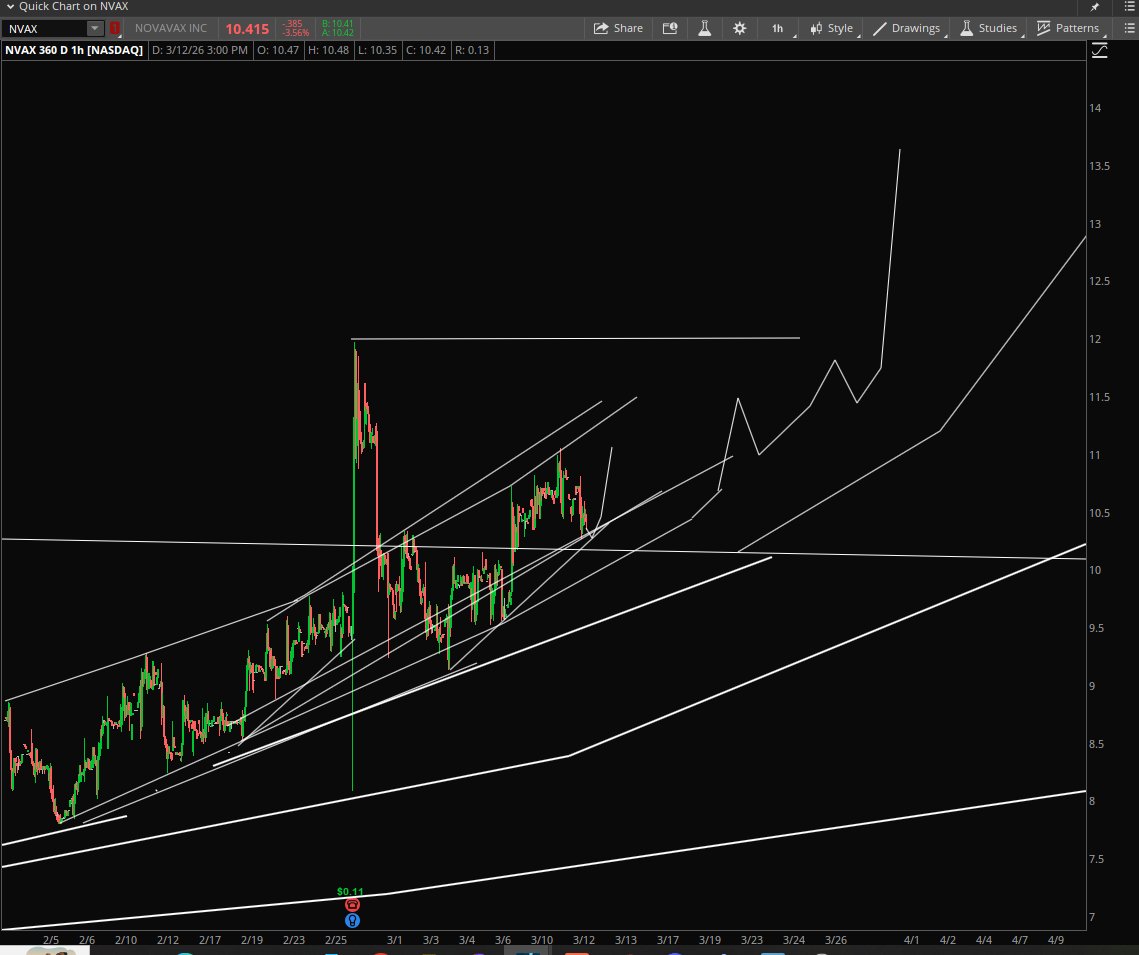This screenshot has height=955, width=1139.
Task: Open the 1h time frame dropdown
Action: click(x=778, y=28)
